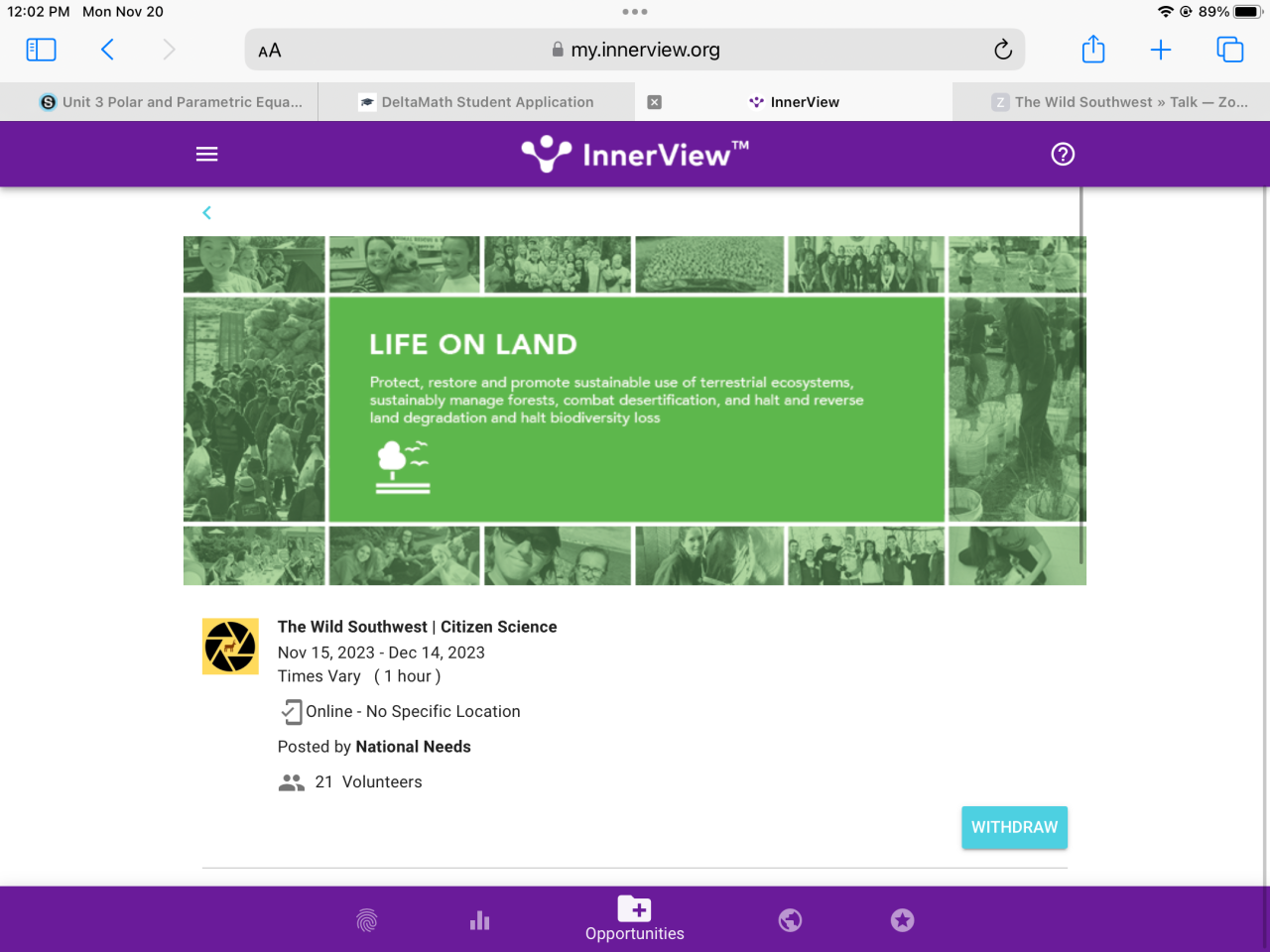Click the online location device icon
Screen dimensions: 1270x952
coord(292,712)
